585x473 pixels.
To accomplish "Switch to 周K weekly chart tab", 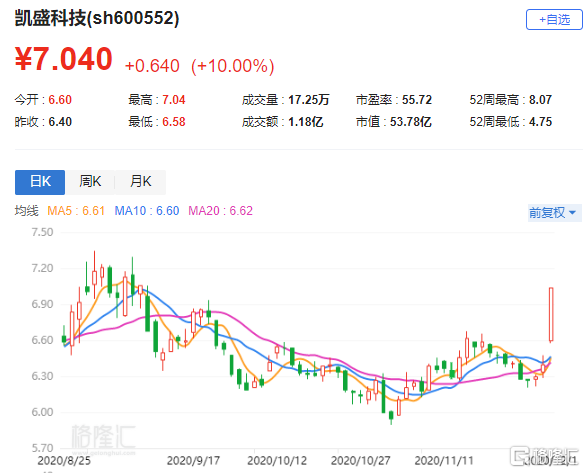I will (x=90, y=182).
